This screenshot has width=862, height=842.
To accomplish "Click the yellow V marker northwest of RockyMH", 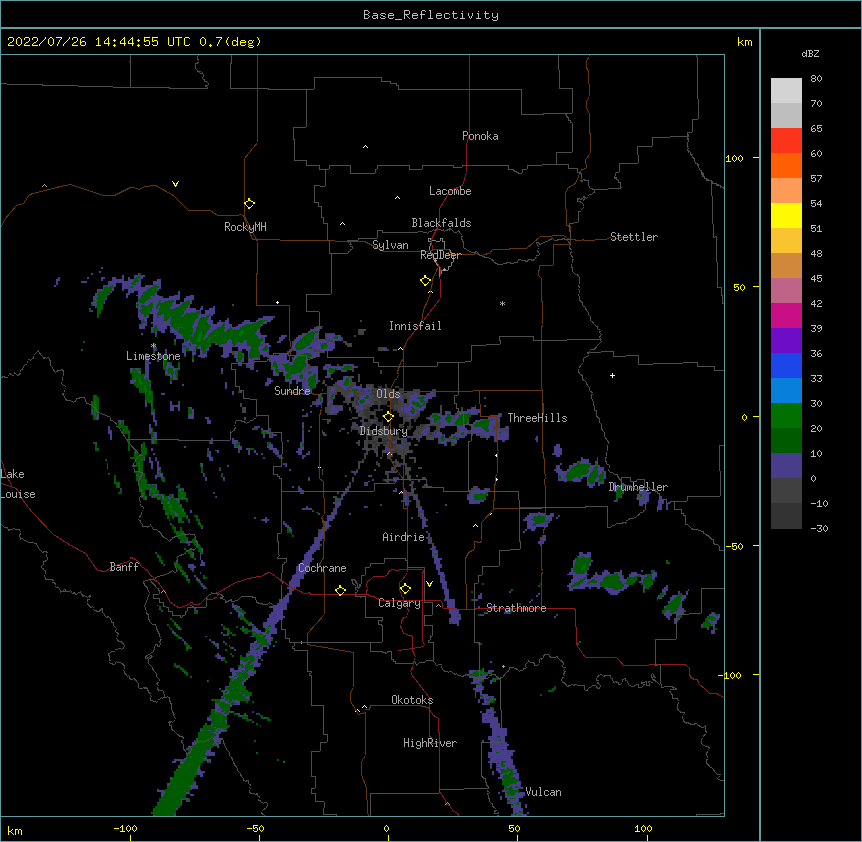I will (x=175, y=184).
